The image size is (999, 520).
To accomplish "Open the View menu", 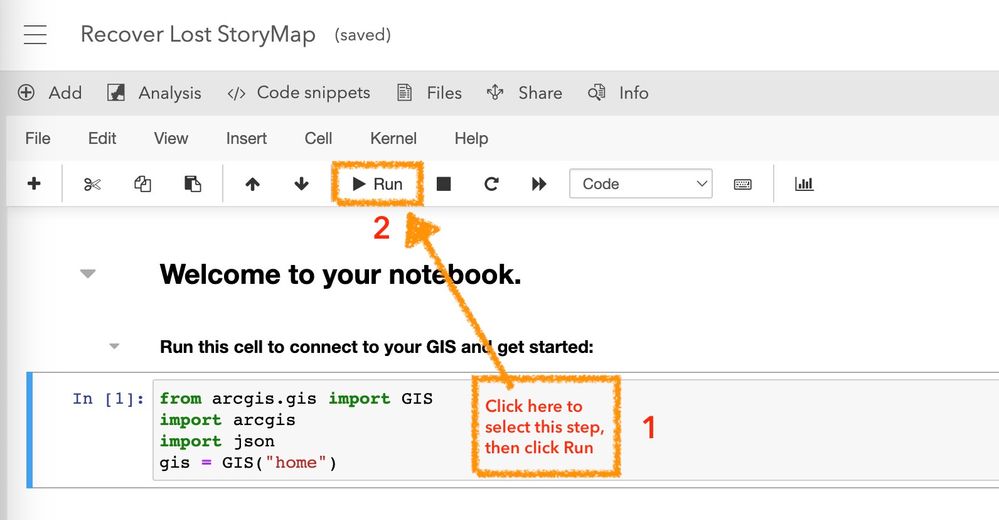I will click(171, 138).
